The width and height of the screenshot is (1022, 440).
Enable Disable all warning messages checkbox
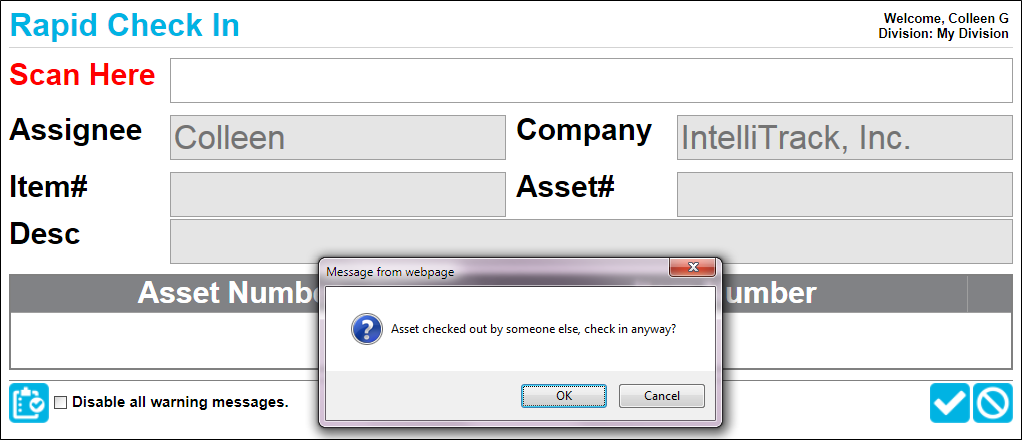click(x=60, y=403)
